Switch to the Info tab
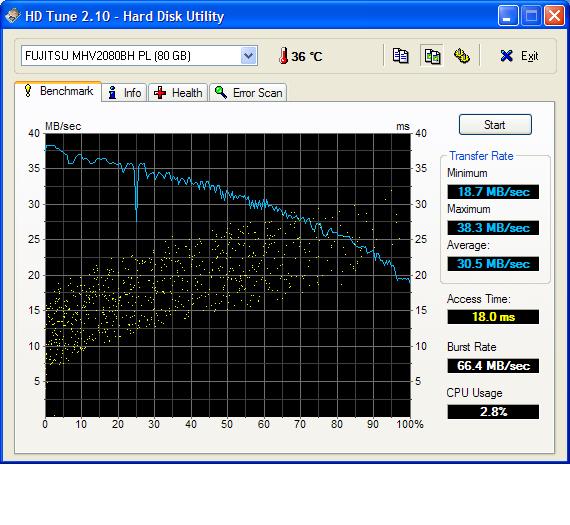570x525 pixels. tap(124, 93)
